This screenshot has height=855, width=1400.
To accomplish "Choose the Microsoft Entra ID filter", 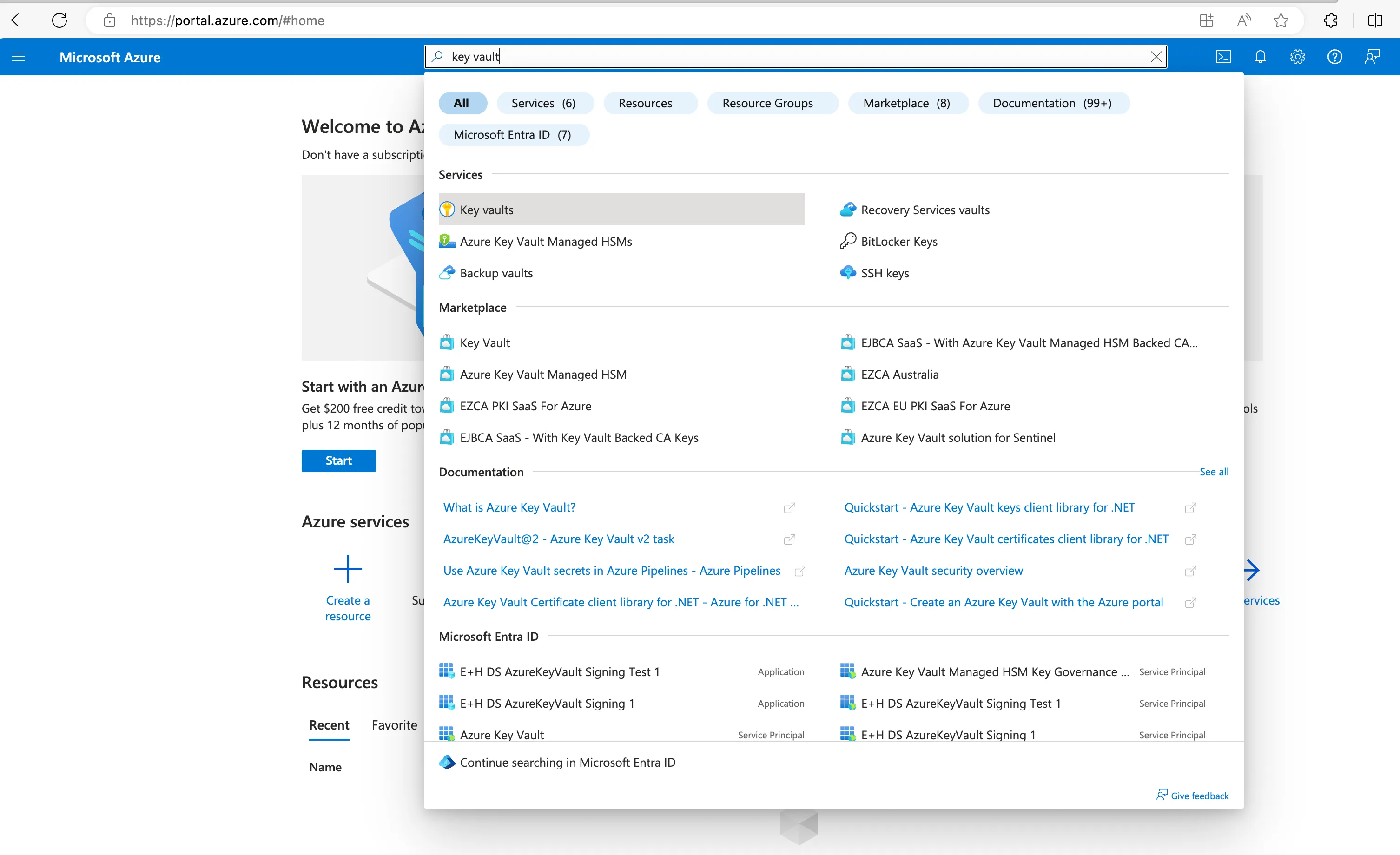I will 513,135.
